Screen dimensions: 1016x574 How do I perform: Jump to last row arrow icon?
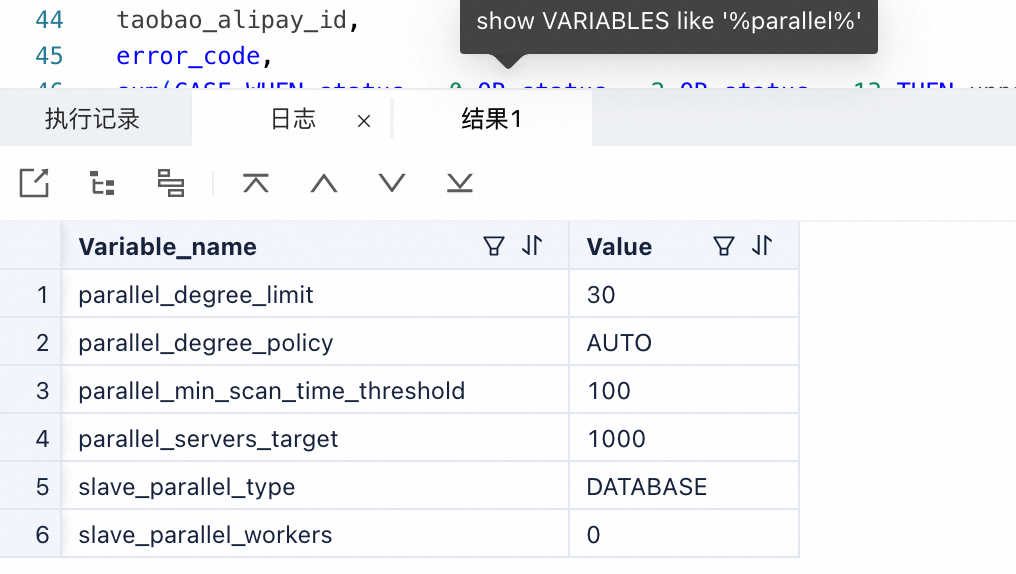(x=459, y=183)
